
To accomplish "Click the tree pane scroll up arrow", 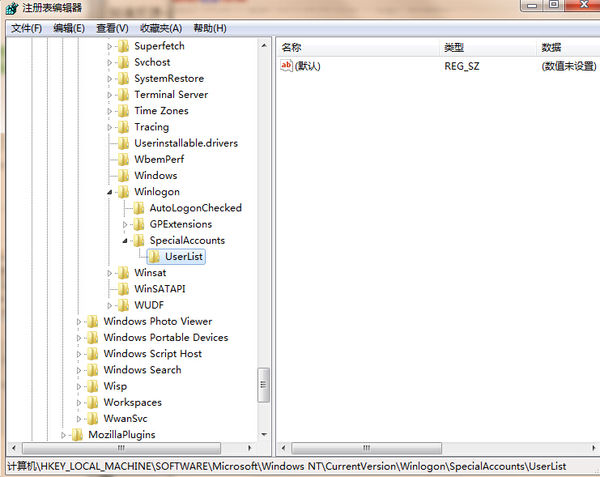I will coord(264,46).
